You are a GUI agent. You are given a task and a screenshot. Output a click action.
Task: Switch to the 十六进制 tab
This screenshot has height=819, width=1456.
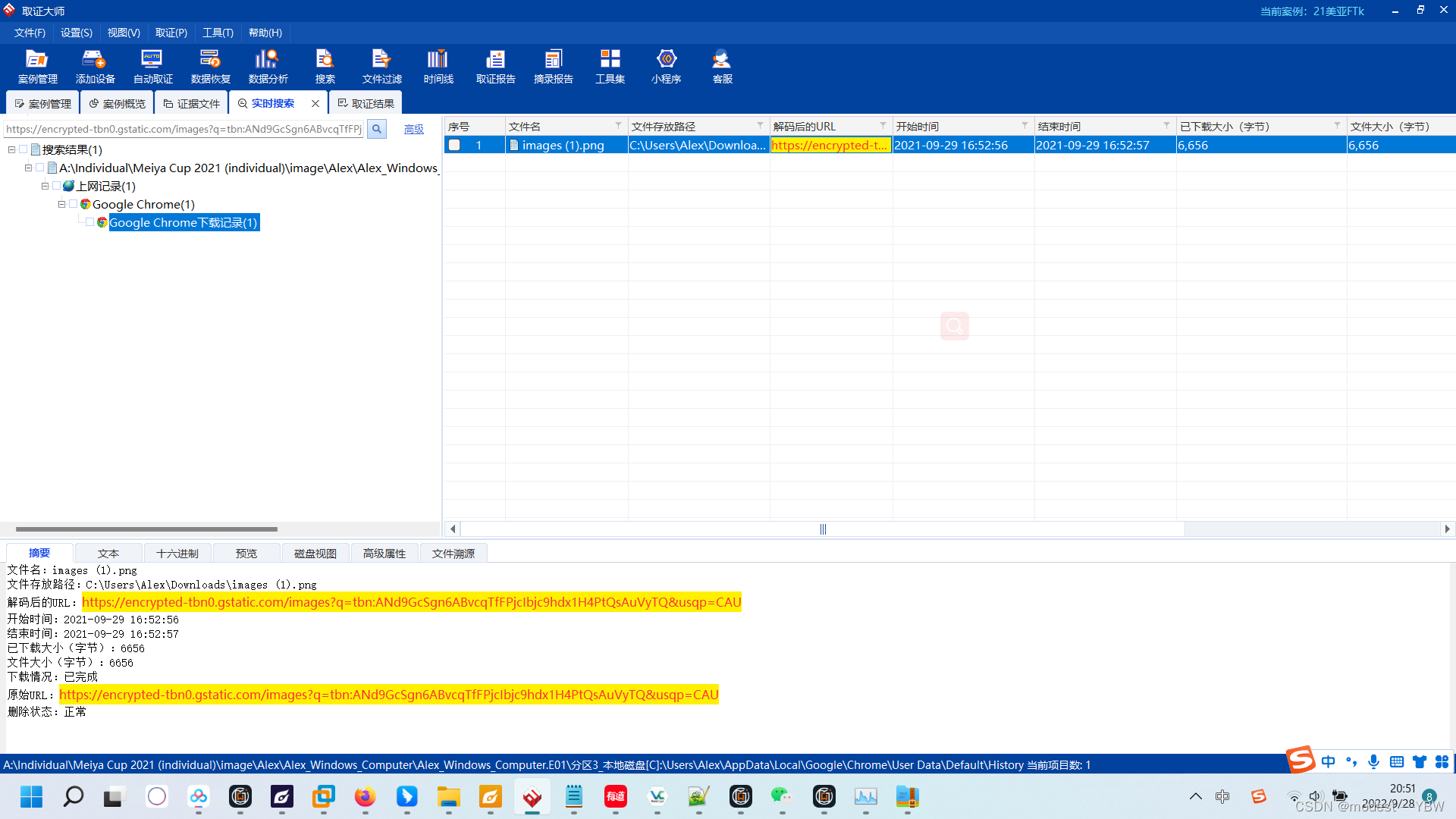coord(177,554)
